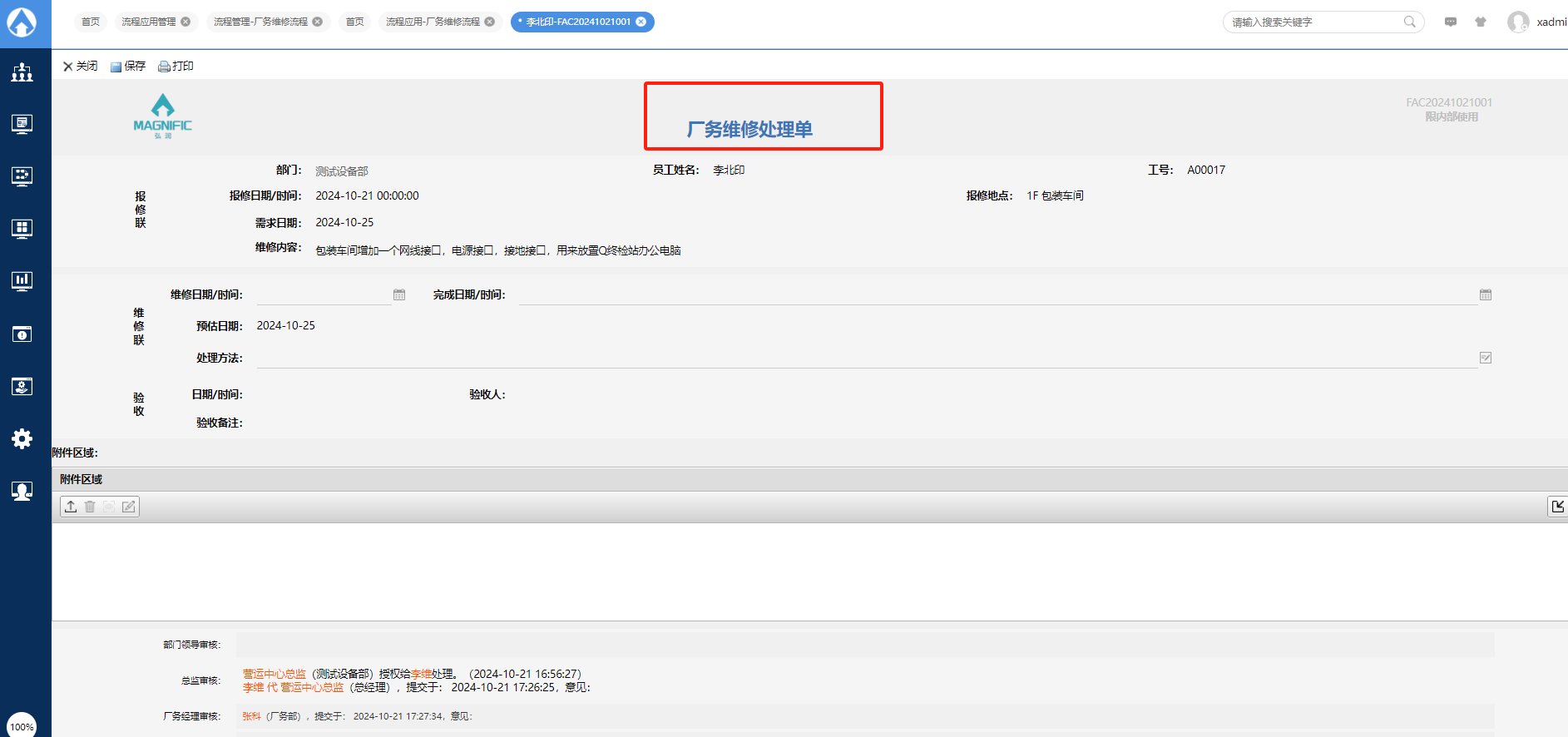The width and height of the screenshot is (1568, 737).
Task: Close the 李北印-FAC20241021001 tab
Action: point(641,22)
